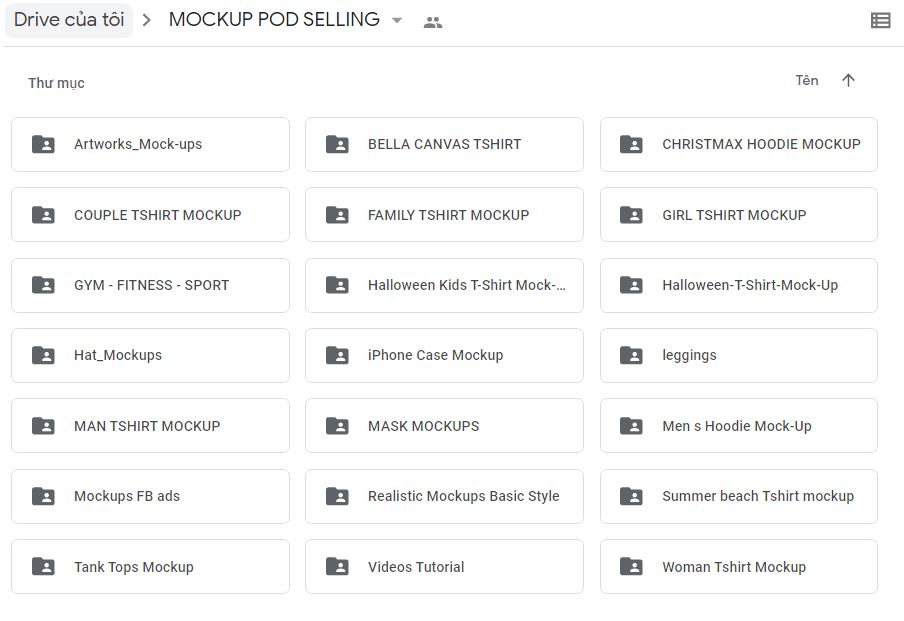Navigate to Drive của tôi breadcrumb

(69, 19)
